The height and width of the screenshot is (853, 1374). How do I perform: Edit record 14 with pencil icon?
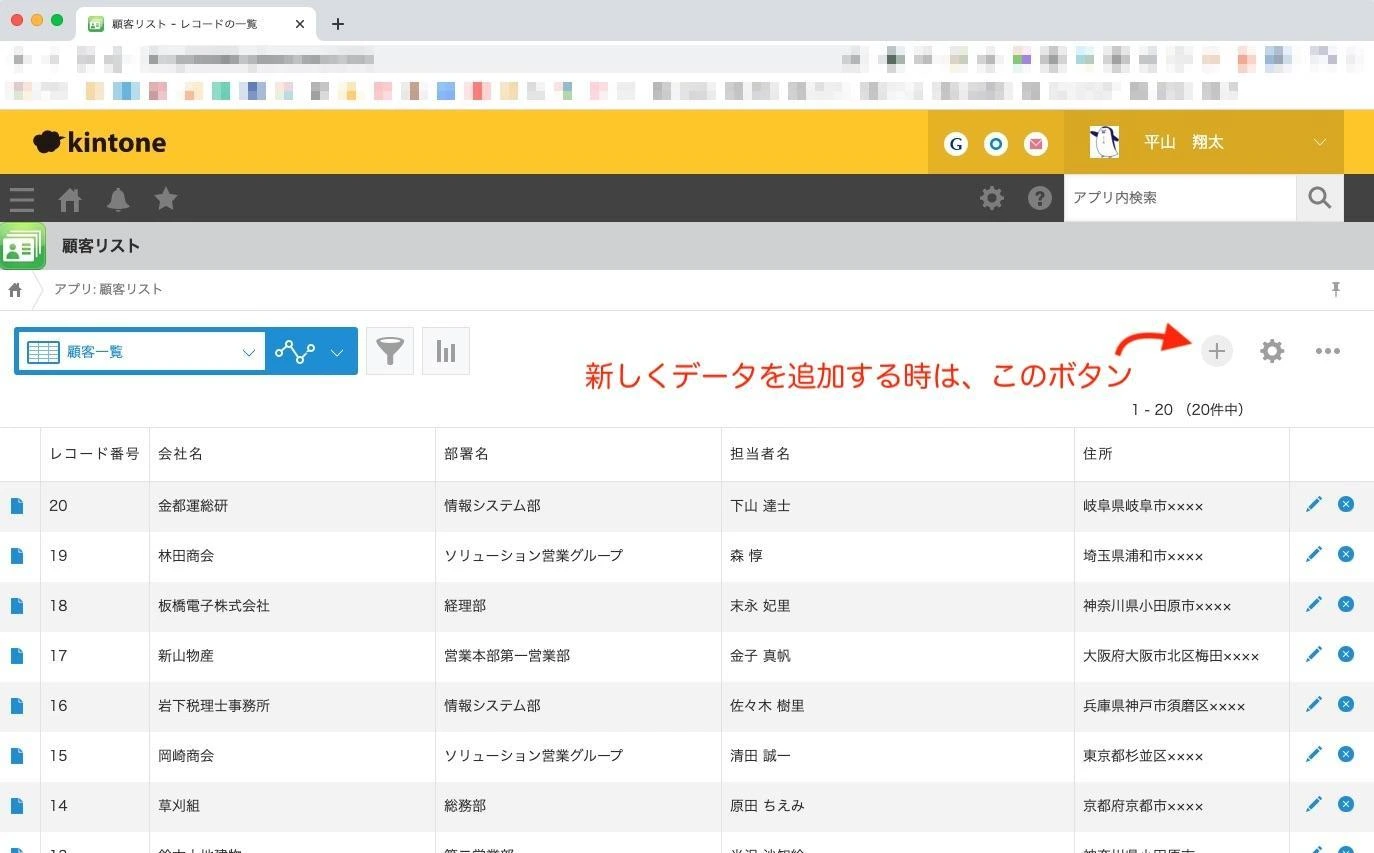point(1314,804)
